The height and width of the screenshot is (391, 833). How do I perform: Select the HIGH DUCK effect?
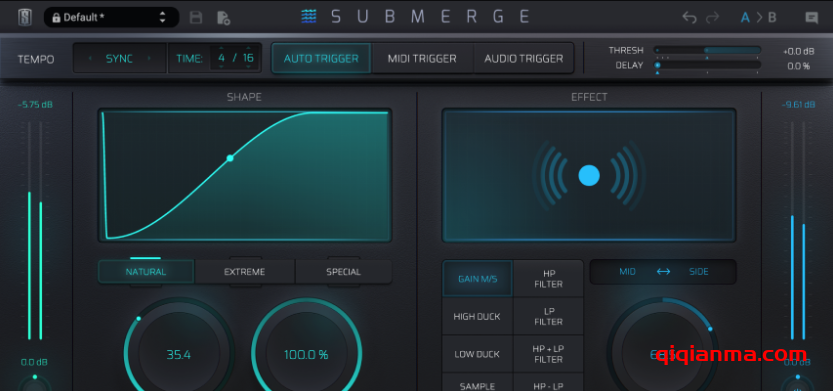click(477, 317)
